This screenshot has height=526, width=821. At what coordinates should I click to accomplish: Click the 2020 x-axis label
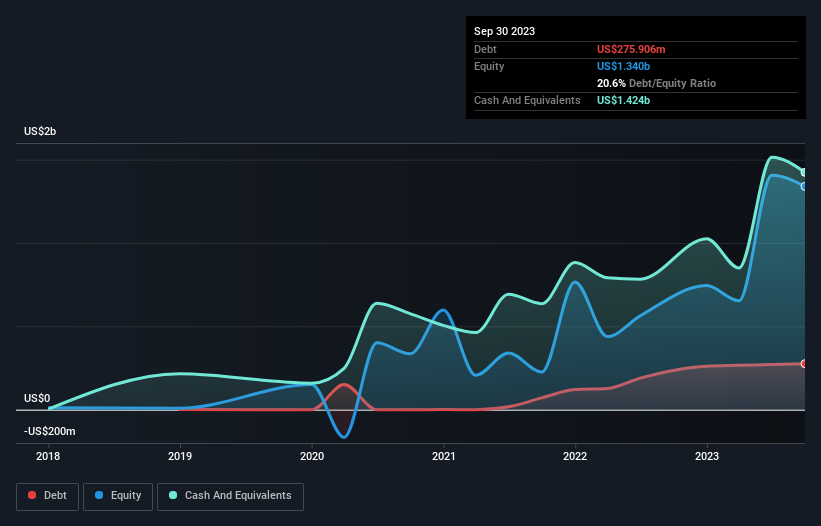pyautogui.click(x=312, y=456)
